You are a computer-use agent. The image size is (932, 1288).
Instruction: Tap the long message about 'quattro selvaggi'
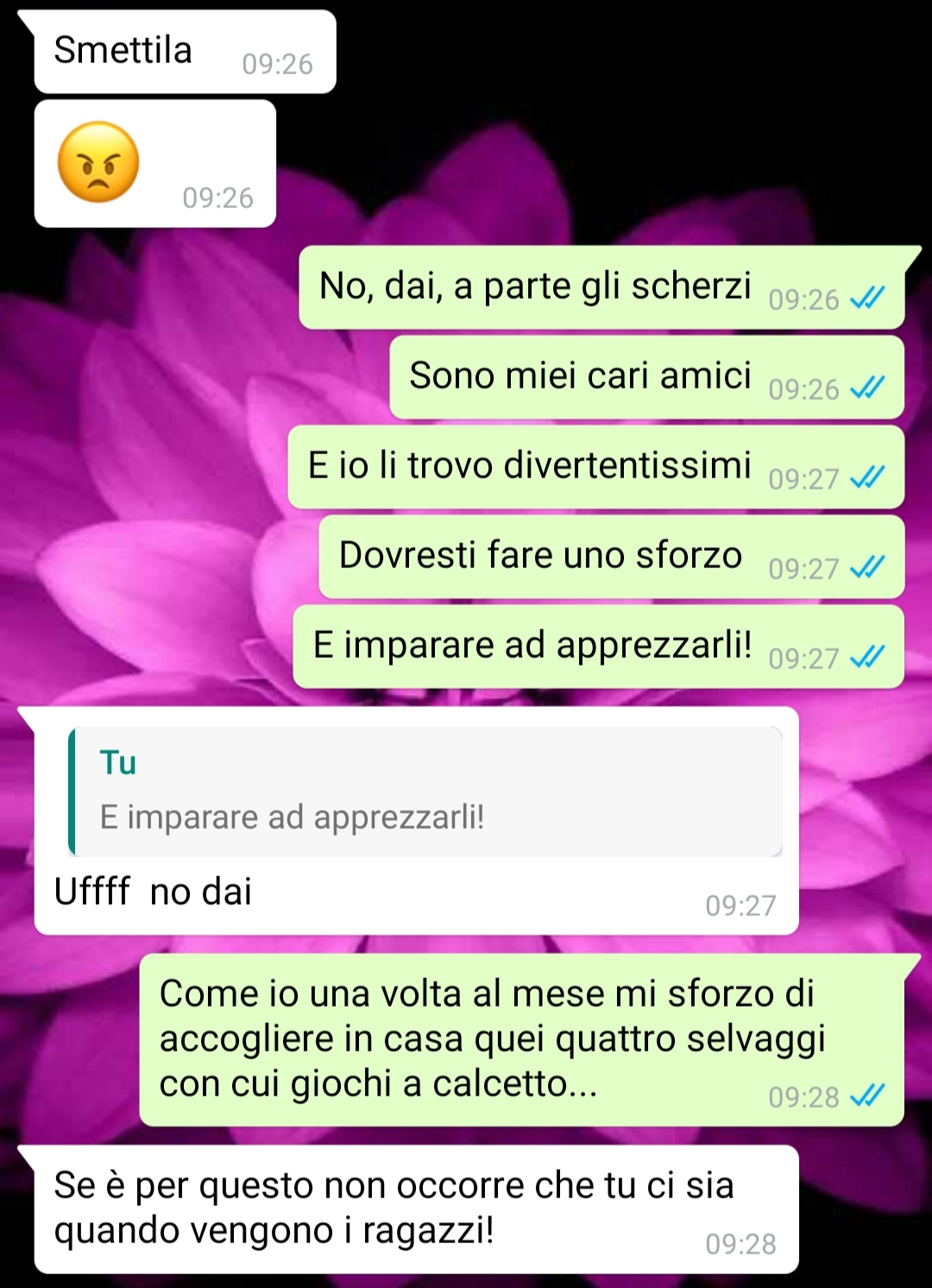(522, 1039)
